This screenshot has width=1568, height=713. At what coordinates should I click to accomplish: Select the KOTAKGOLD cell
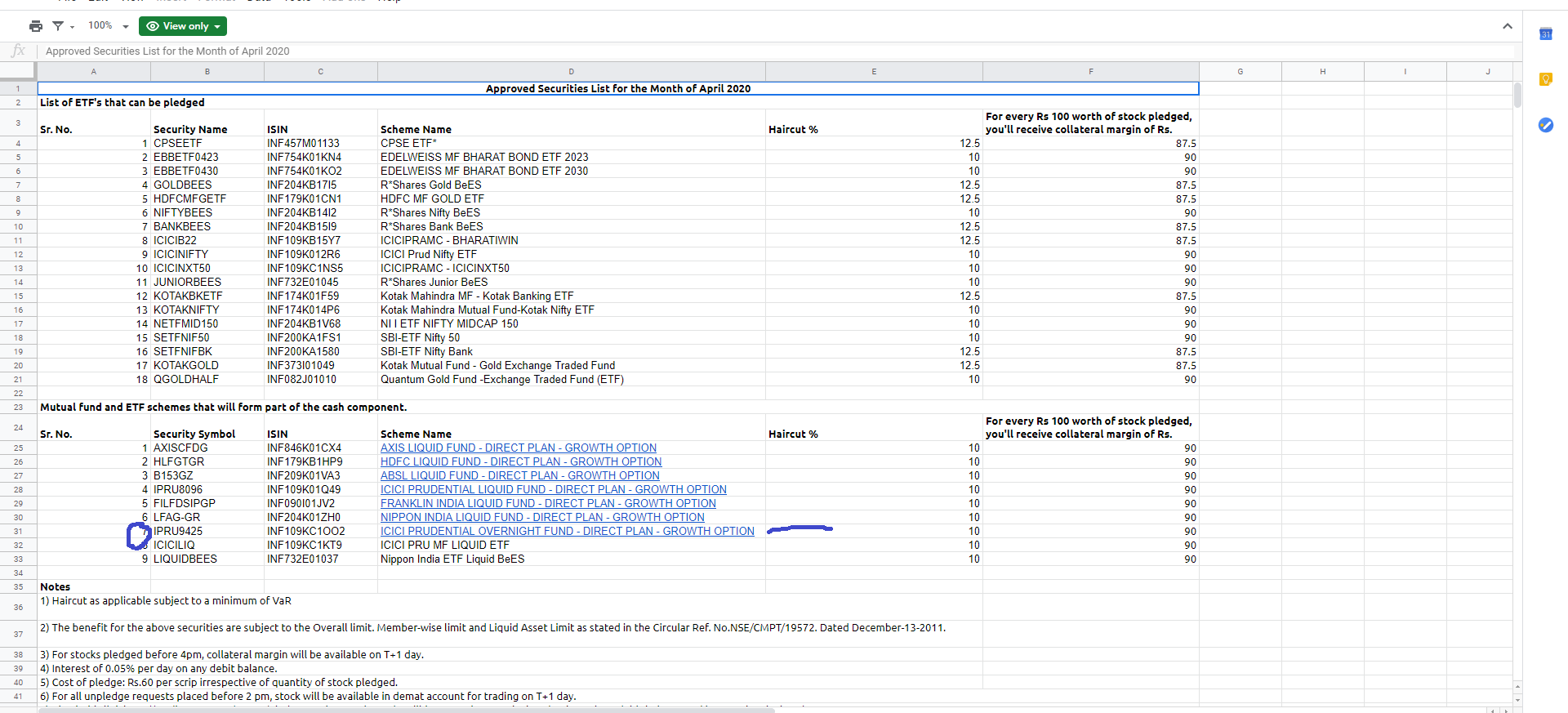[207, 365]
